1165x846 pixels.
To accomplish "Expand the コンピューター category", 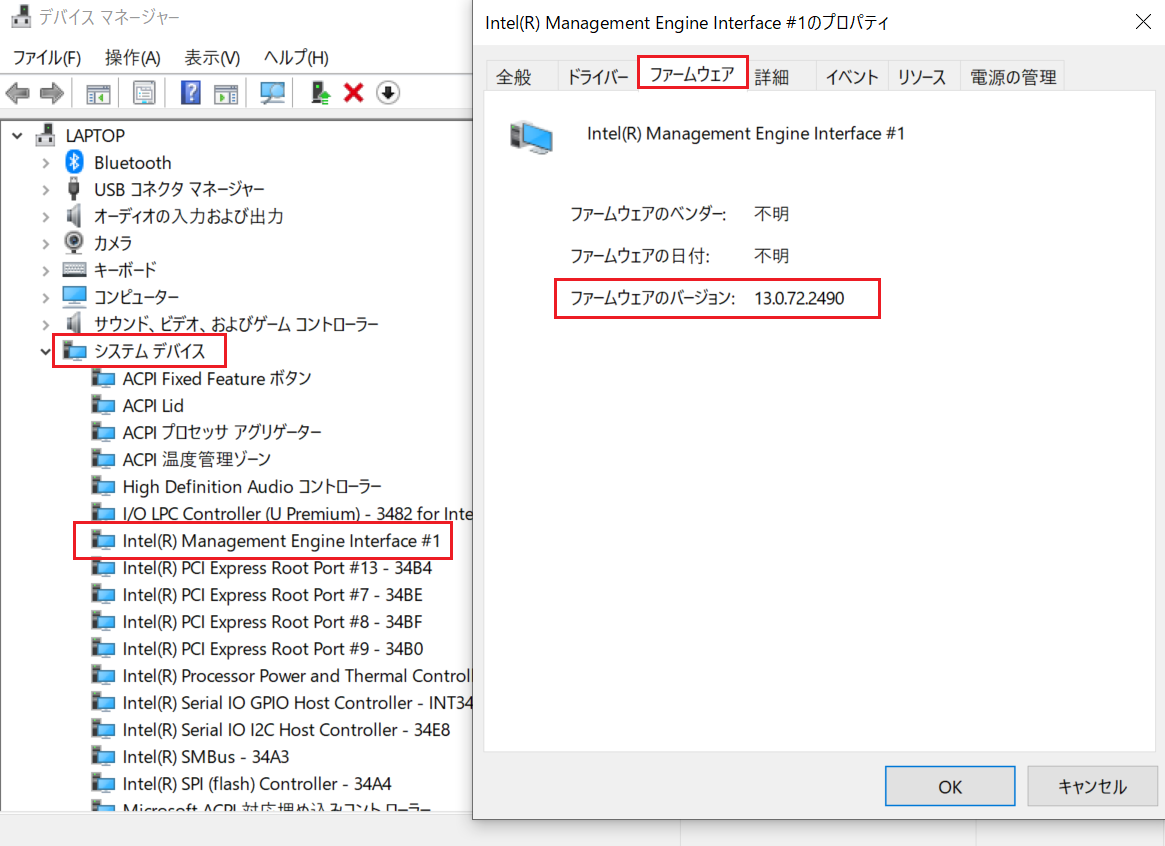I will [46, 297].
